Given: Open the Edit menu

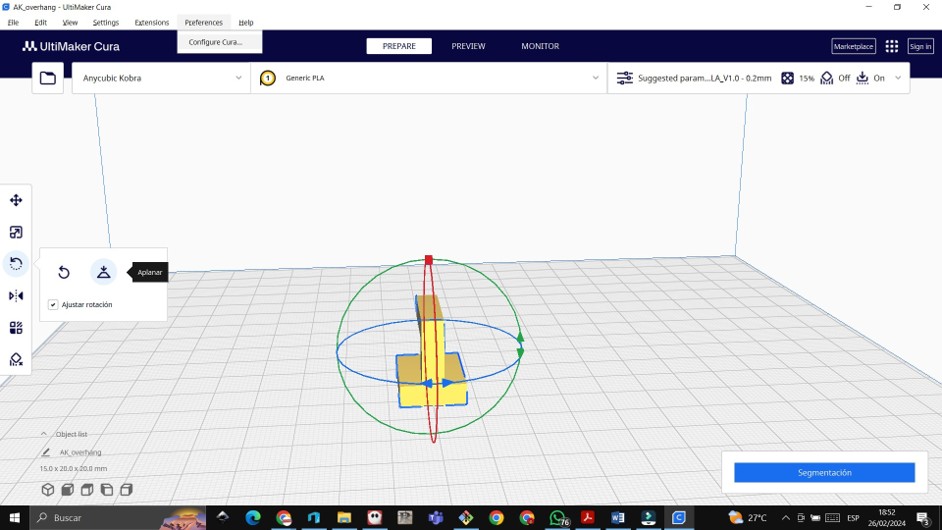Looking at the screenshot, I should [40, 22].
